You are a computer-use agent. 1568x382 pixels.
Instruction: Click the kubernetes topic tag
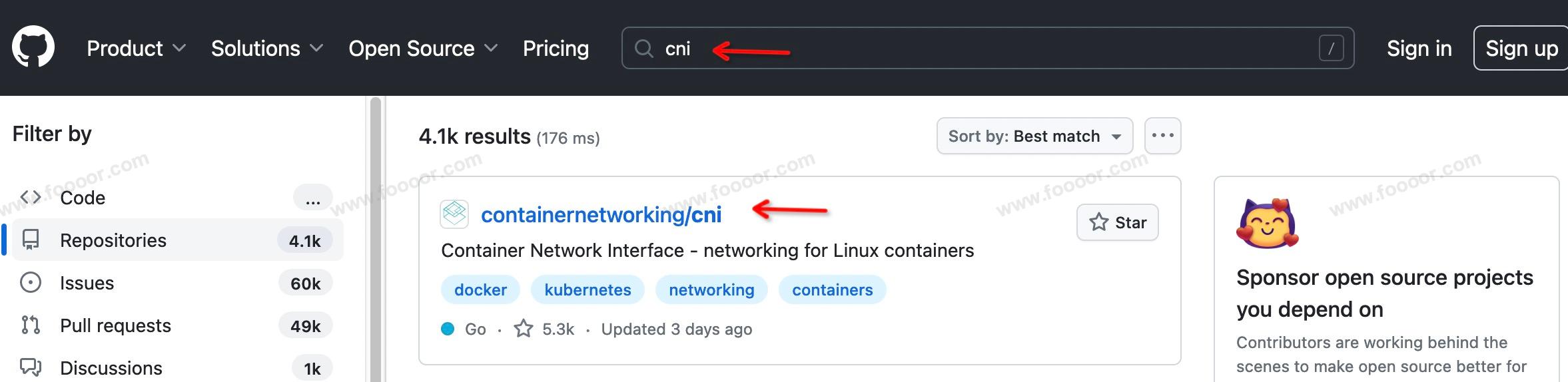click(x=587, y=289)
